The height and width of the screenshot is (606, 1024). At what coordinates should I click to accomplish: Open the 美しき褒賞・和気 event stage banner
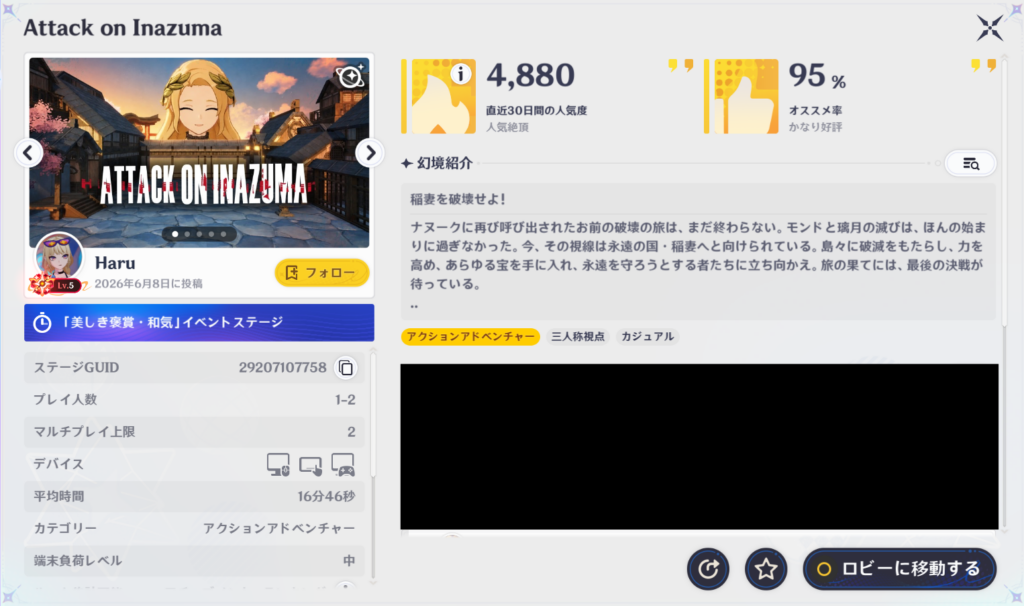tap(199, 323)
